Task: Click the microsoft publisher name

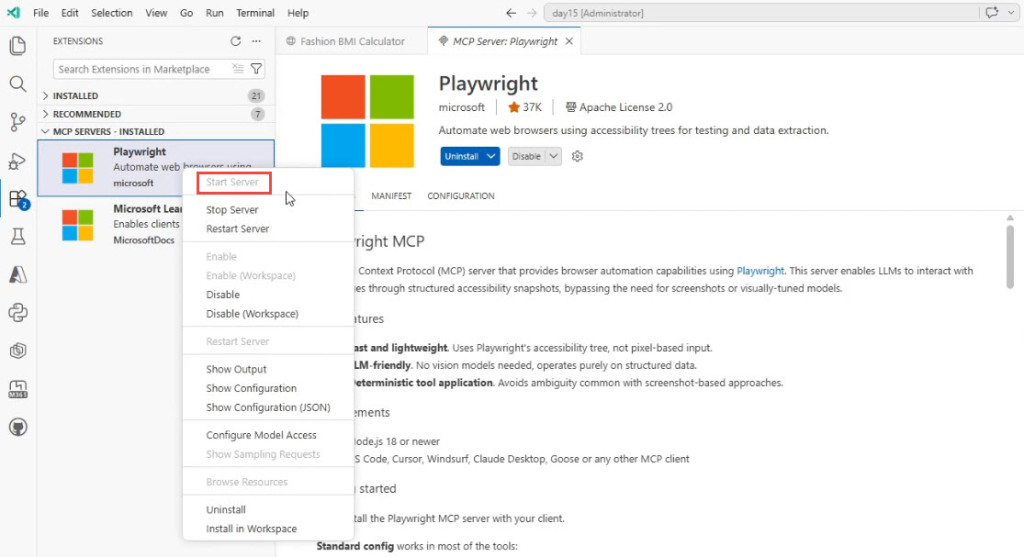Action: point(462,107)
